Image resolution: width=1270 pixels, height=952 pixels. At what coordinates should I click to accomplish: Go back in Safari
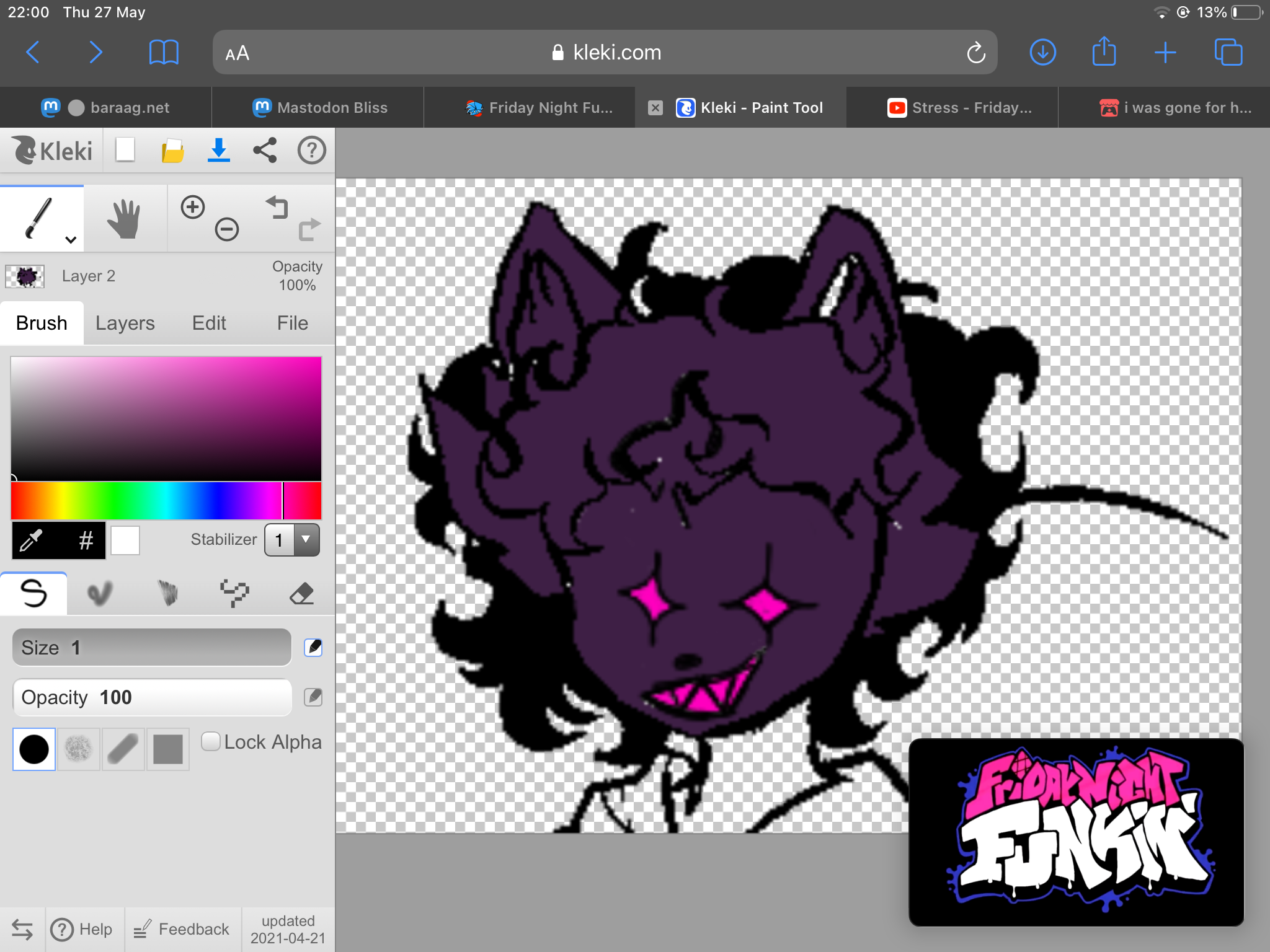33,53
